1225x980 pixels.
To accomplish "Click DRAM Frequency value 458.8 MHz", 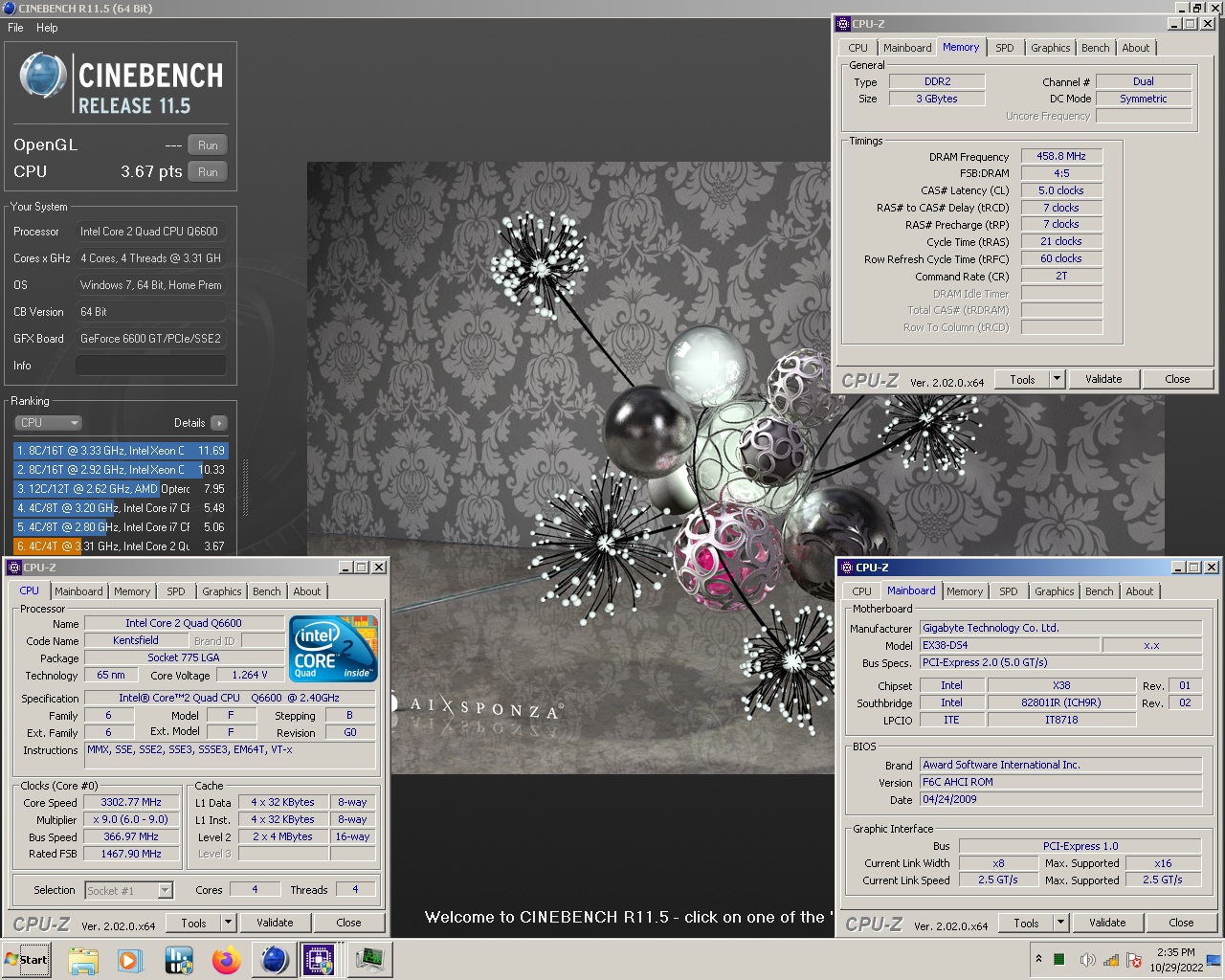I will coord(1061,156).
